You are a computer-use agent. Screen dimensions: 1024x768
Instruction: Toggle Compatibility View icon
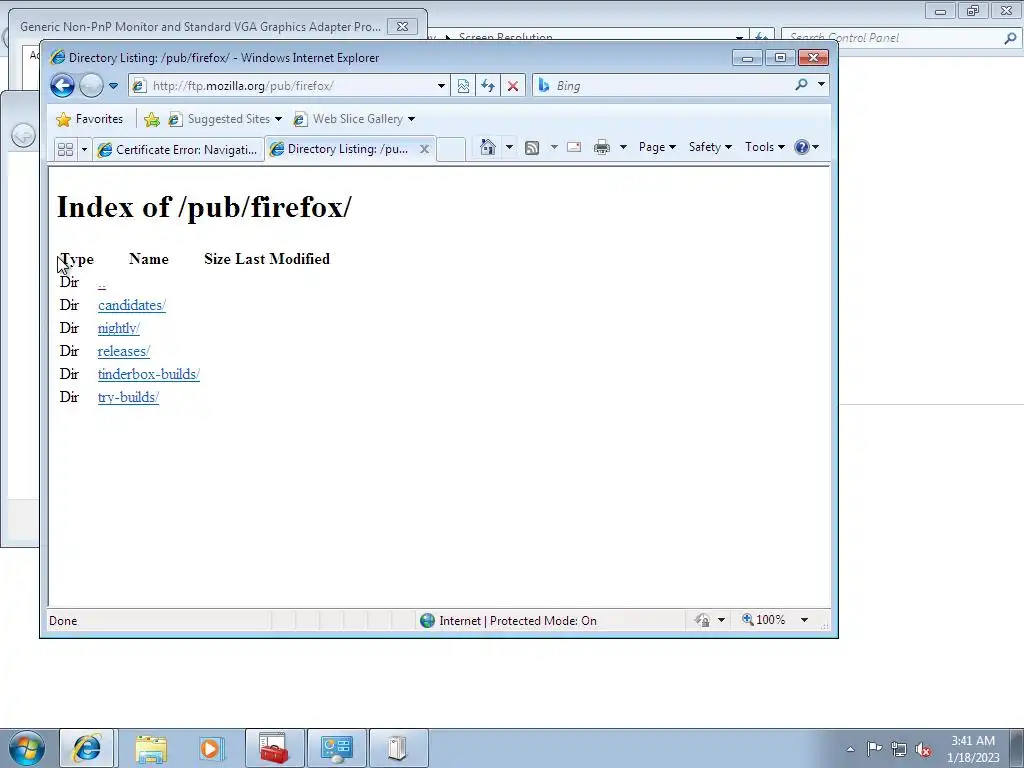(463, 86)
